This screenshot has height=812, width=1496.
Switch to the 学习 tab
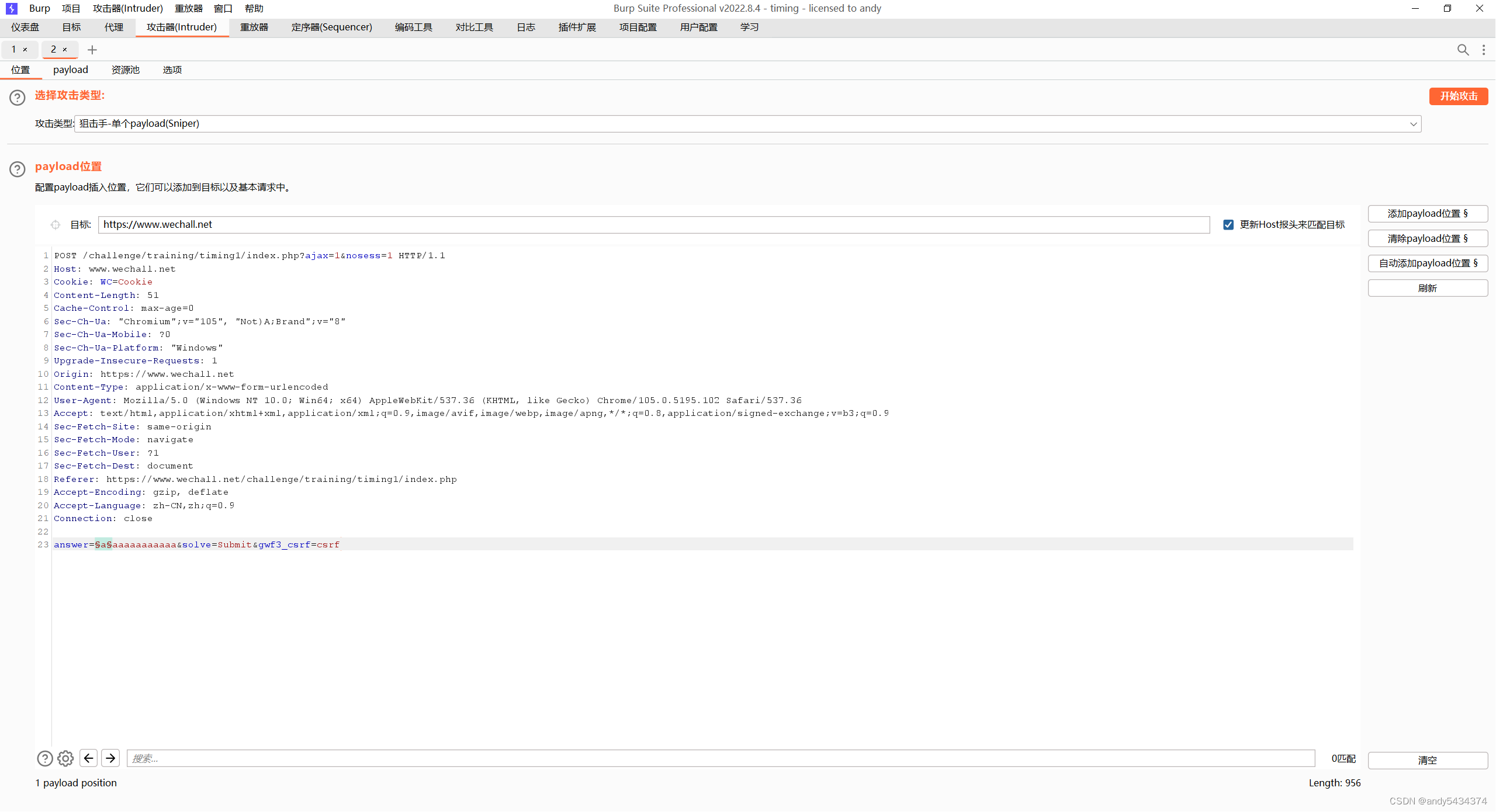(750, 27)
